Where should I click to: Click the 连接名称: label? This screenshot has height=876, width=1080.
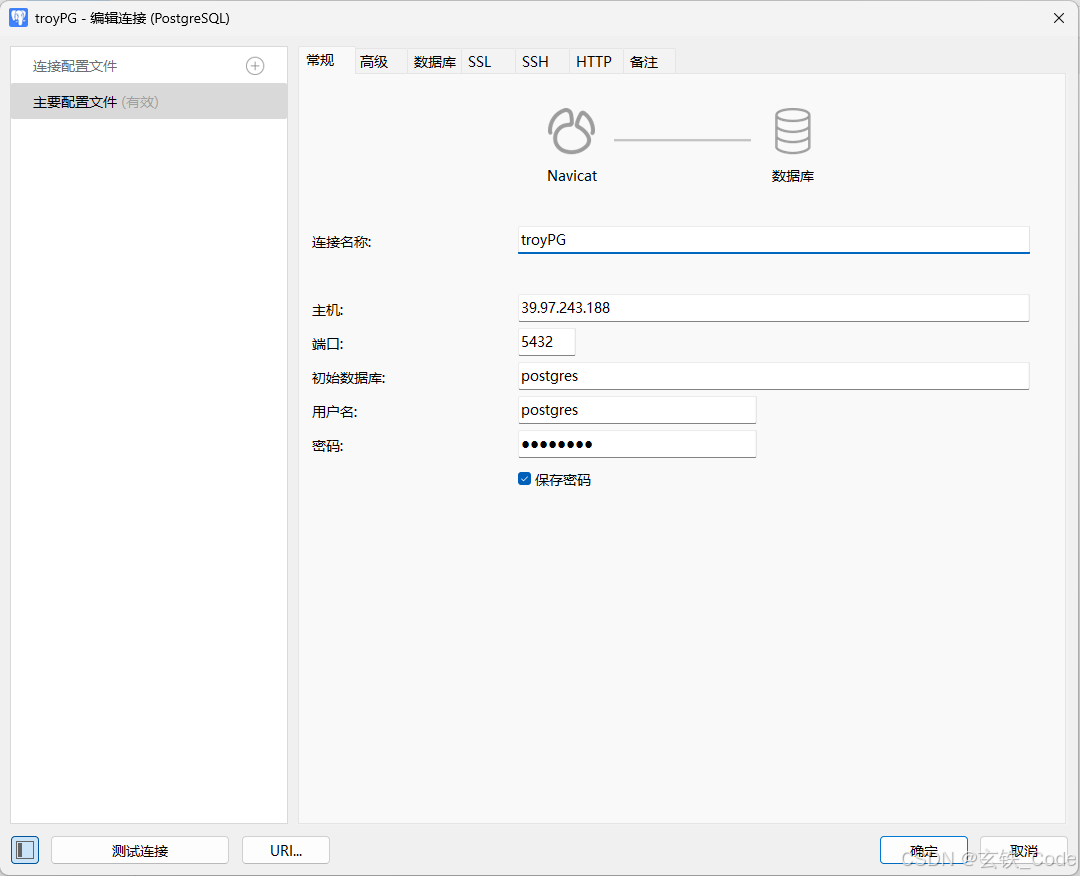pos(342,242)
